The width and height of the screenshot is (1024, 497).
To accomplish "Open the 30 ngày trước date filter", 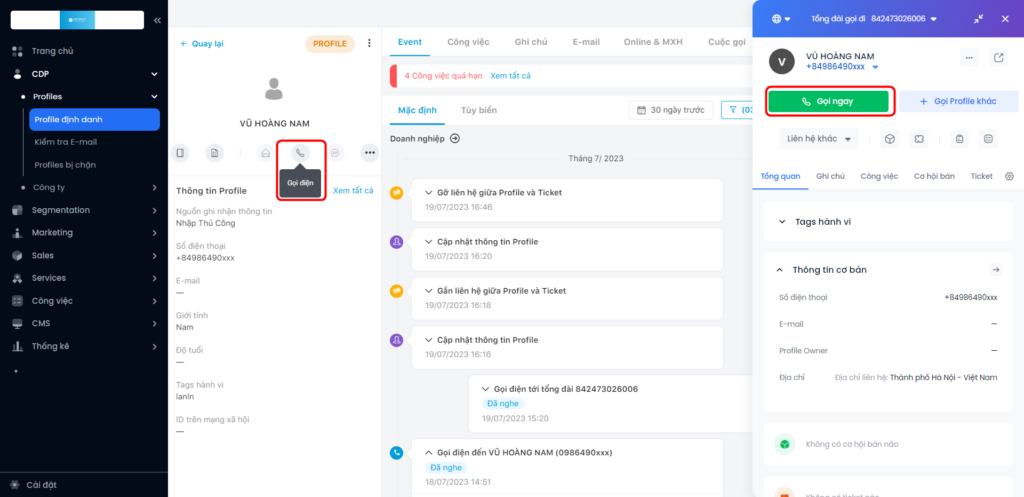I will (669, 110).
